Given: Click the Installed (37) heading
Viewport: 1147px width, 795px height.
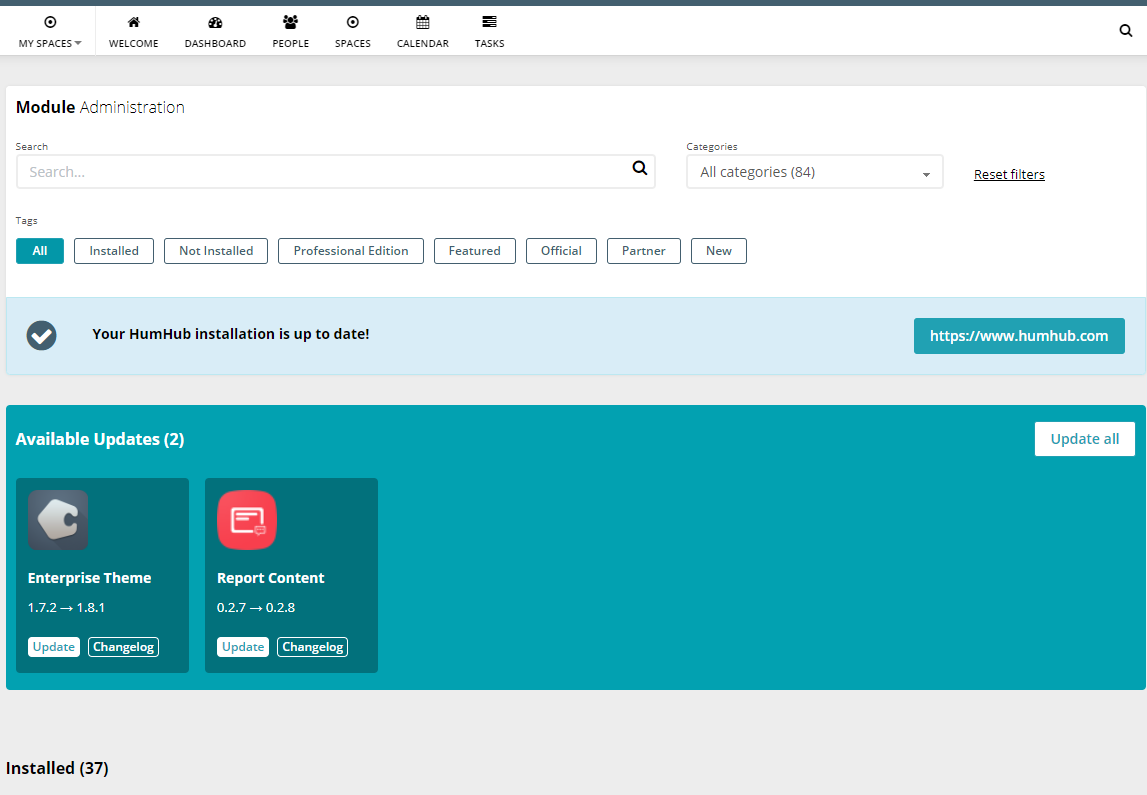Looking at the screenshot, I should tap(57, 768).
